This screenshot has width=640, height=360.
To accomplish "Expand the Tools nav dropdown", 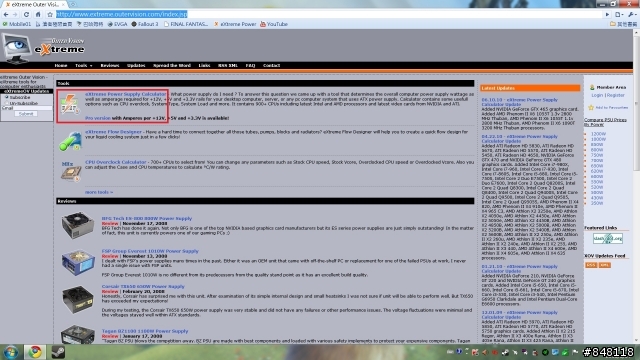I will 83,65.
